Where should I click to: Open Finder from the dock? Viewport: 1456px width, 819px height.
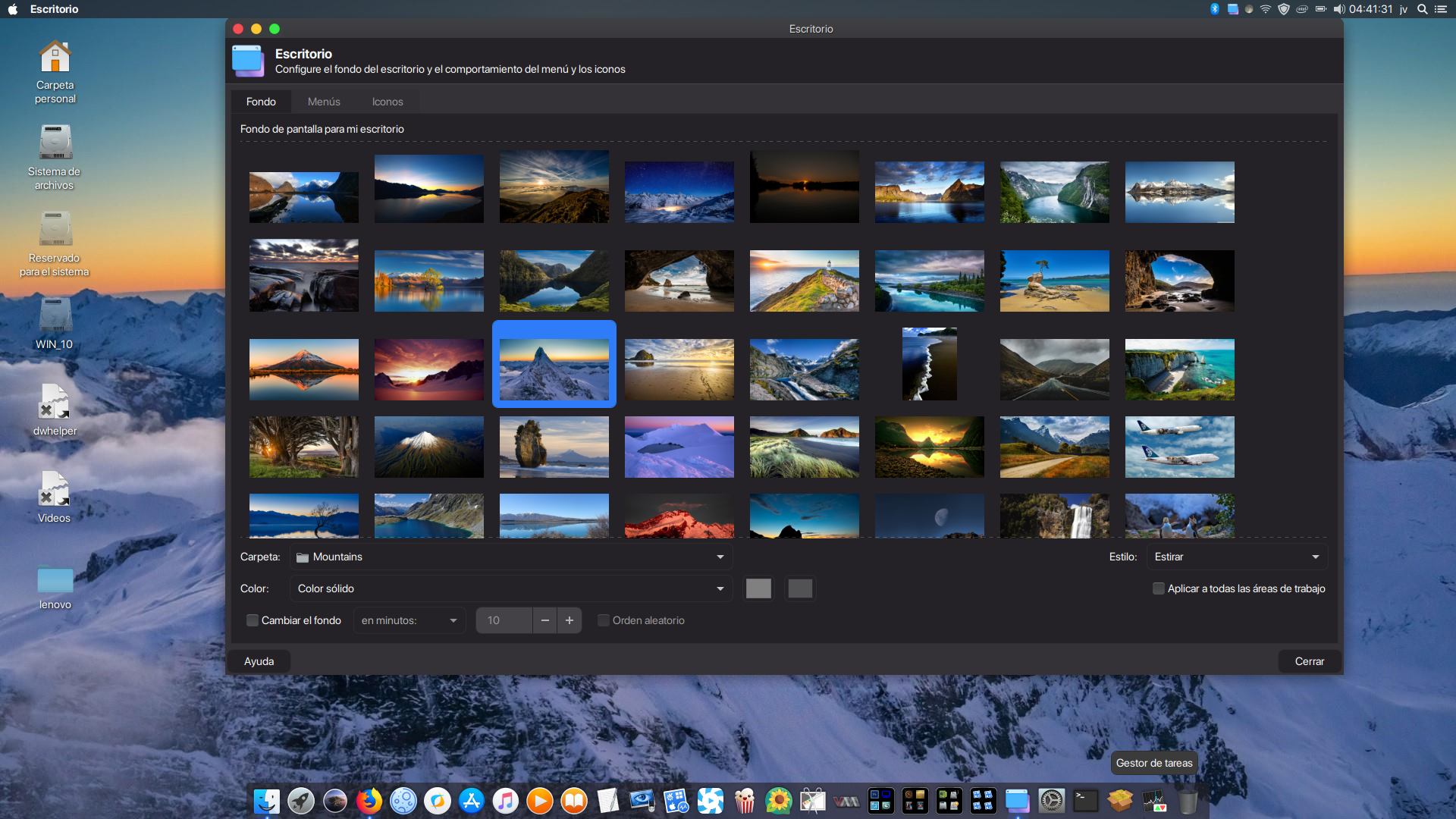coord(267,801)
